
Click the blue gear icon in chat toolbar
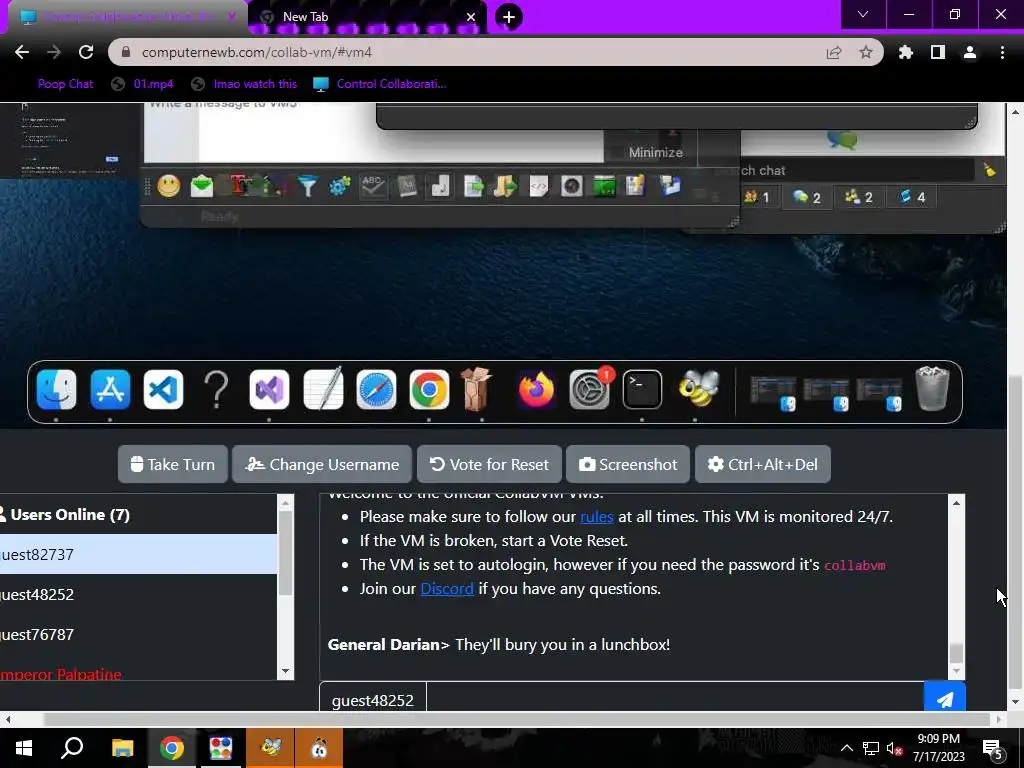pyautogui.click(x=340, y=187)
